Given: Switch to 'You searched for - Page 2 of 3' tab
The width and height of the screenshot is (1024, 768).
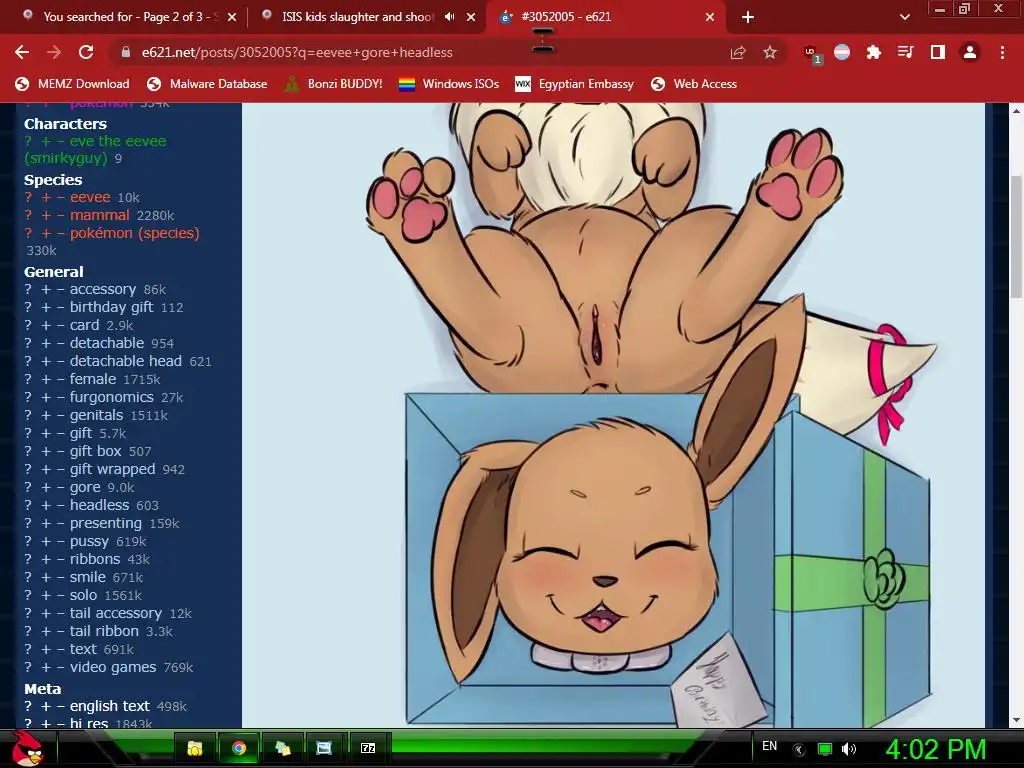Looking at the screenshot, I should [127, 17].
